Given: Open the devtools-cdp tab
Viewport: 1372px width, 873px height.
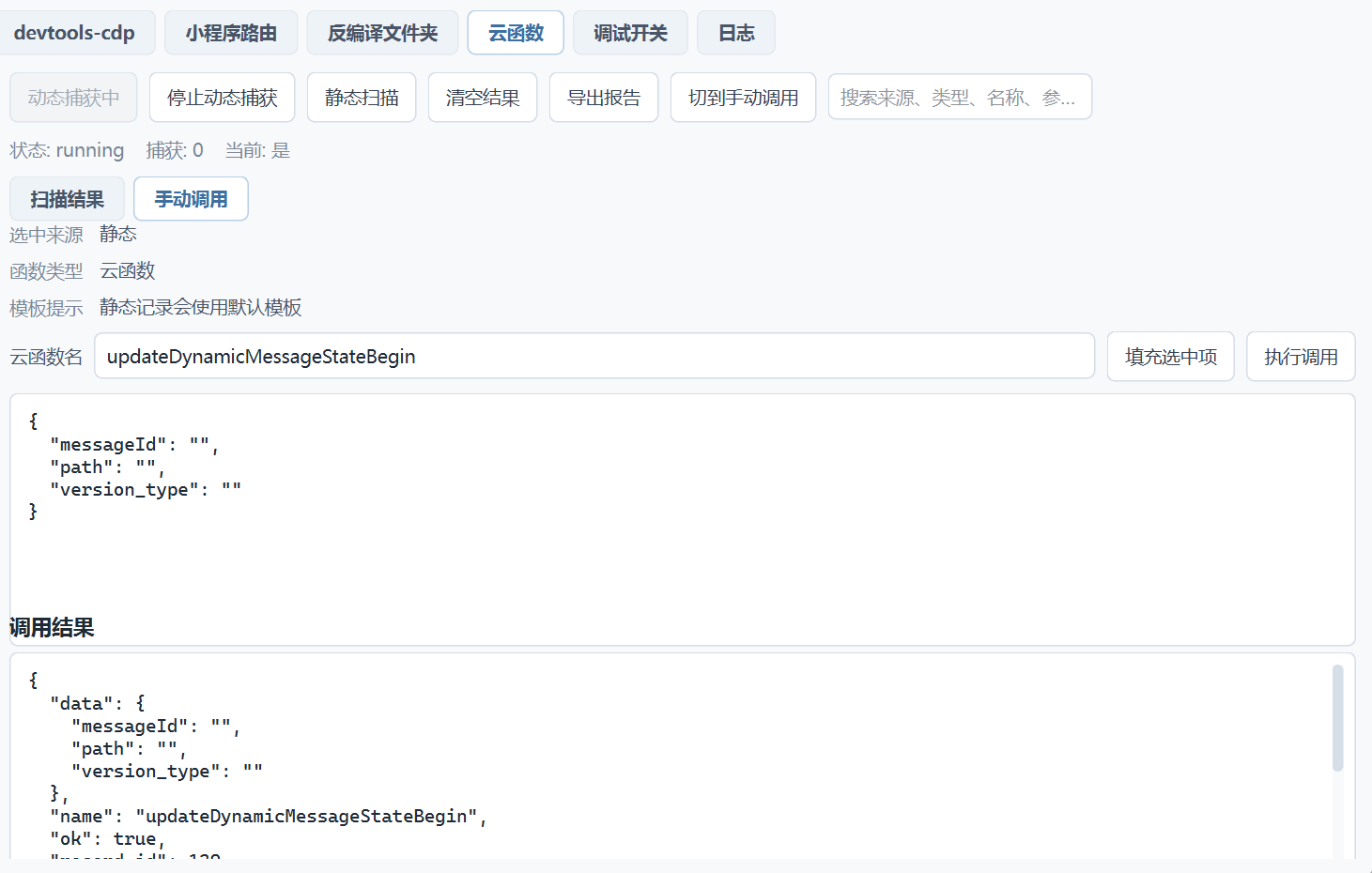Looking at the screenshot, I should (x=74, y=33).
